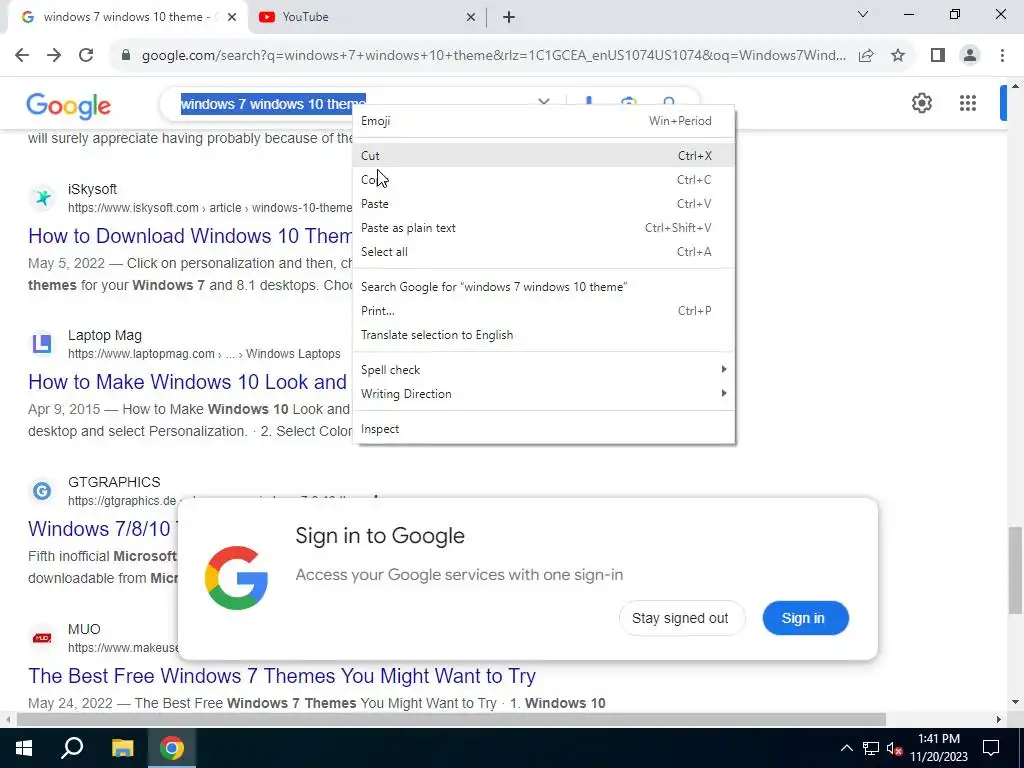The height and width of the screenshot is (768, 1024).
Task: Click the vertical page scrollbar thumb
Action: [1015, 570]
